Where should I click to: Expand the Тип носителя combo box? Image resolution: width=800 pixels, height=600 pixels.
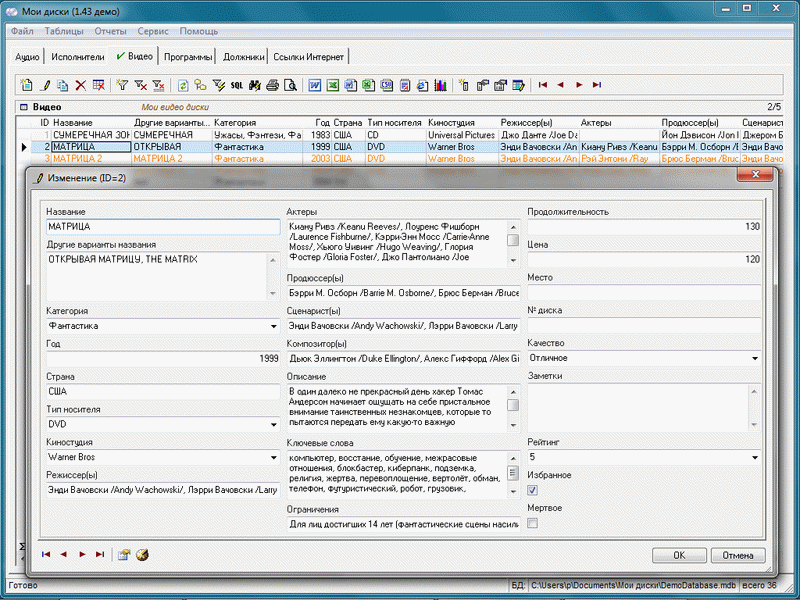[x=273, y=424]
